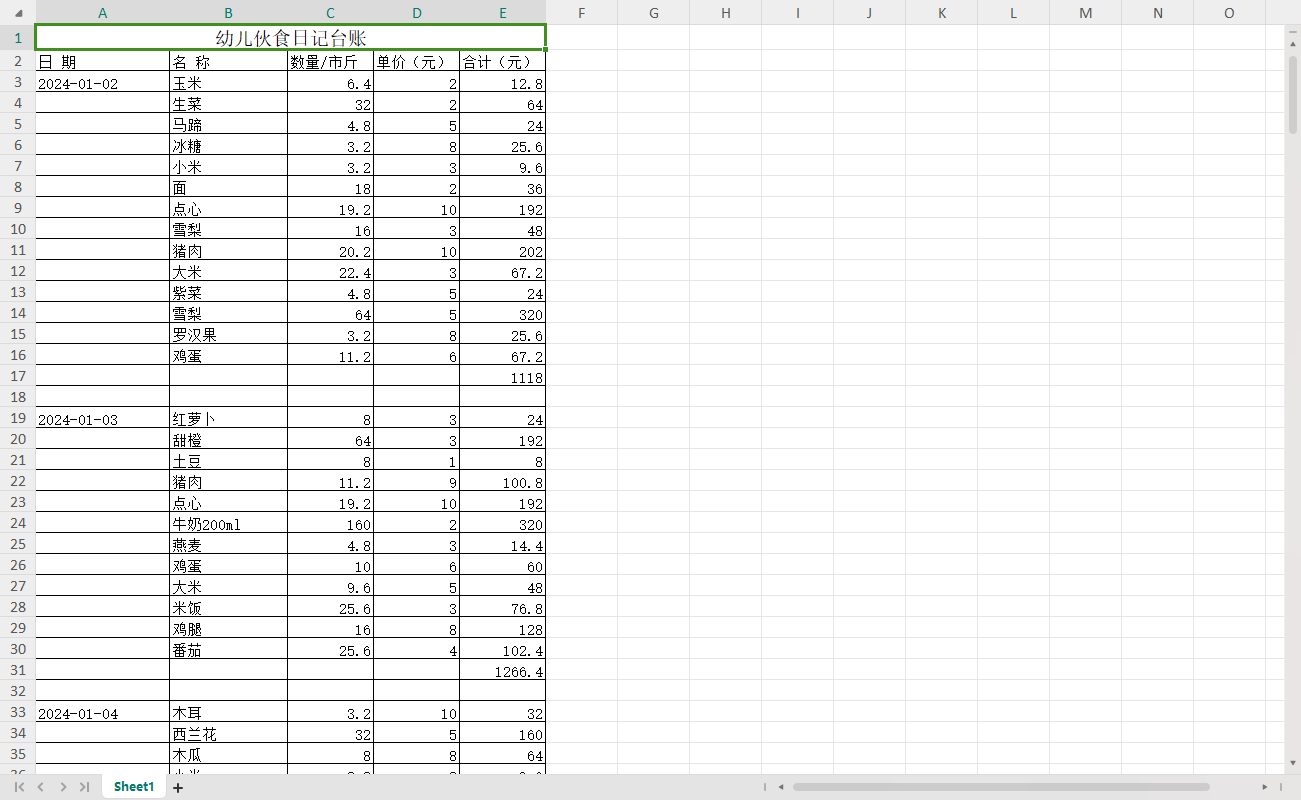Image resolution: width=1301 pixels, height=800 pixels.
Task: Select column B header
Action: pos(229,13)
